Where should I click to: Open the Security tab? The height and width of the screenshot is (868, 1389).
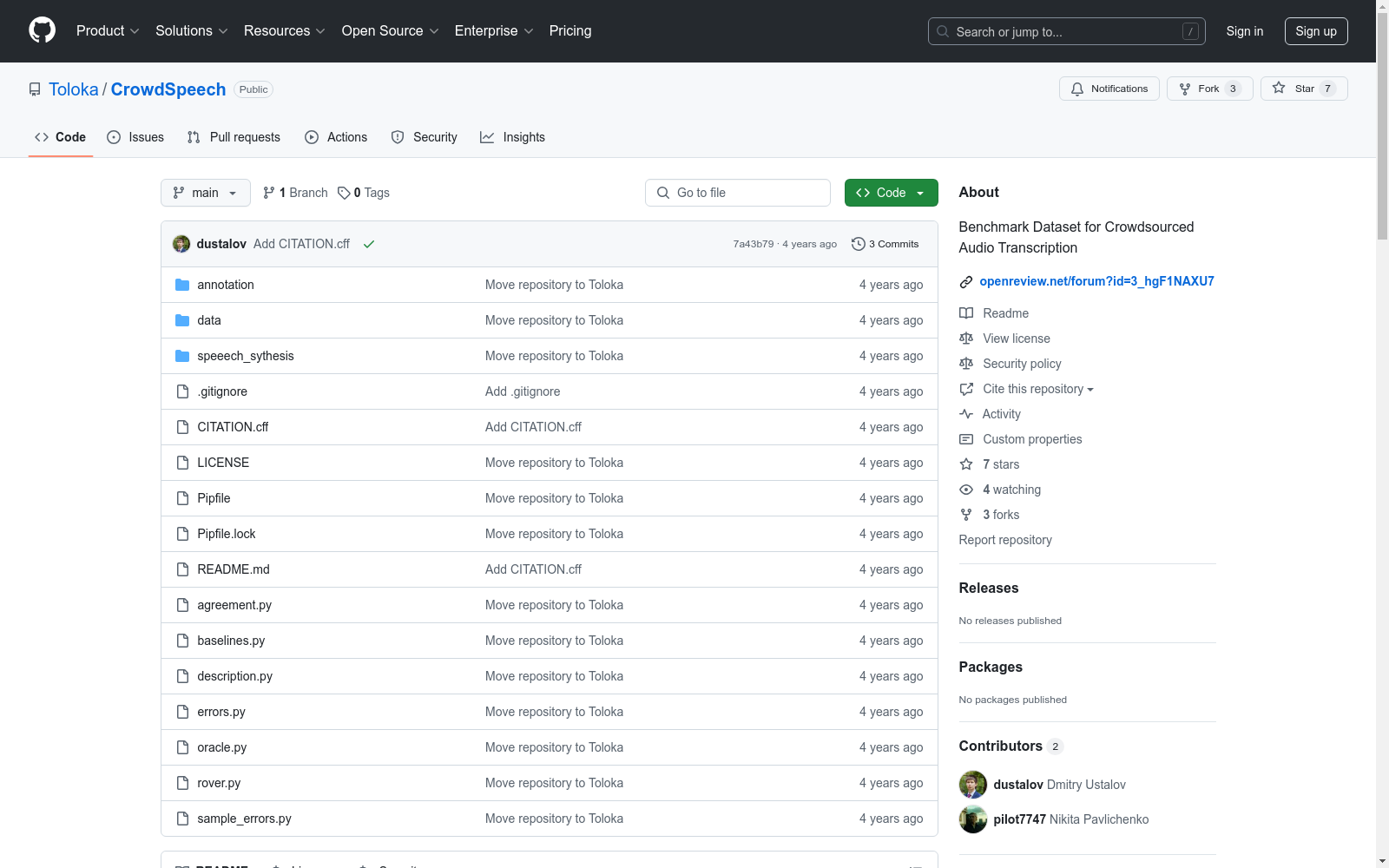coord(425,137)
